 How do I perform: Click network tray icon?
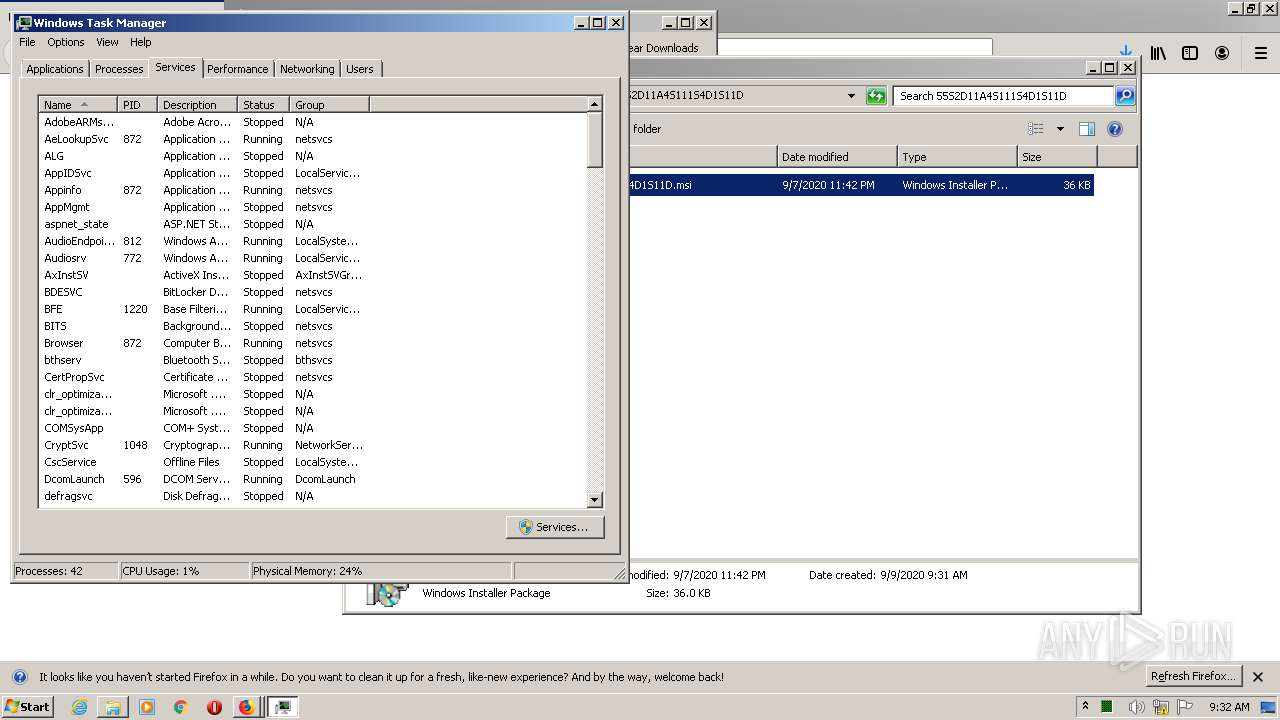[1160, 707]
